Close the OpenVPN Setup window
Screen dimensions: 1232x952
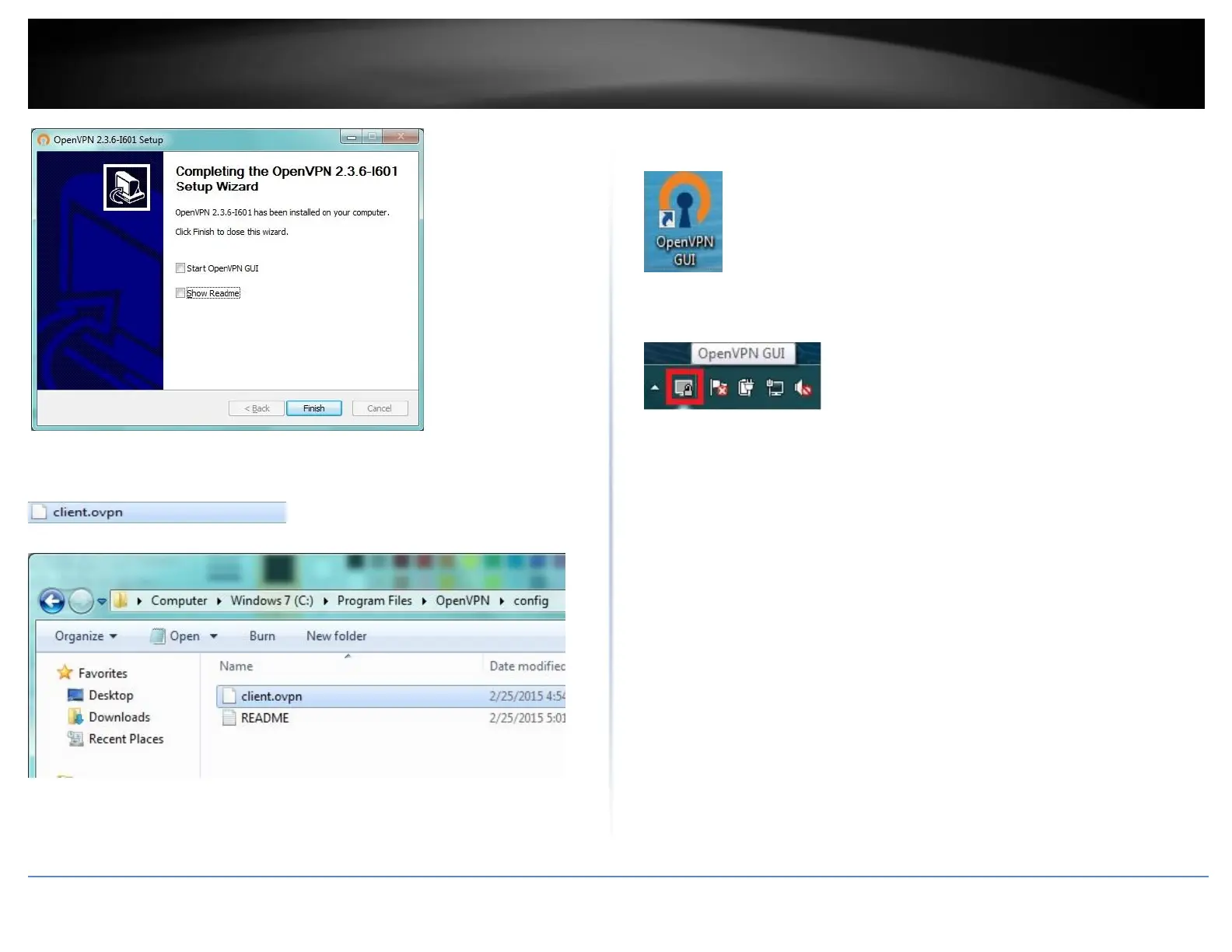pyautogui.click(x=401, y=137)
